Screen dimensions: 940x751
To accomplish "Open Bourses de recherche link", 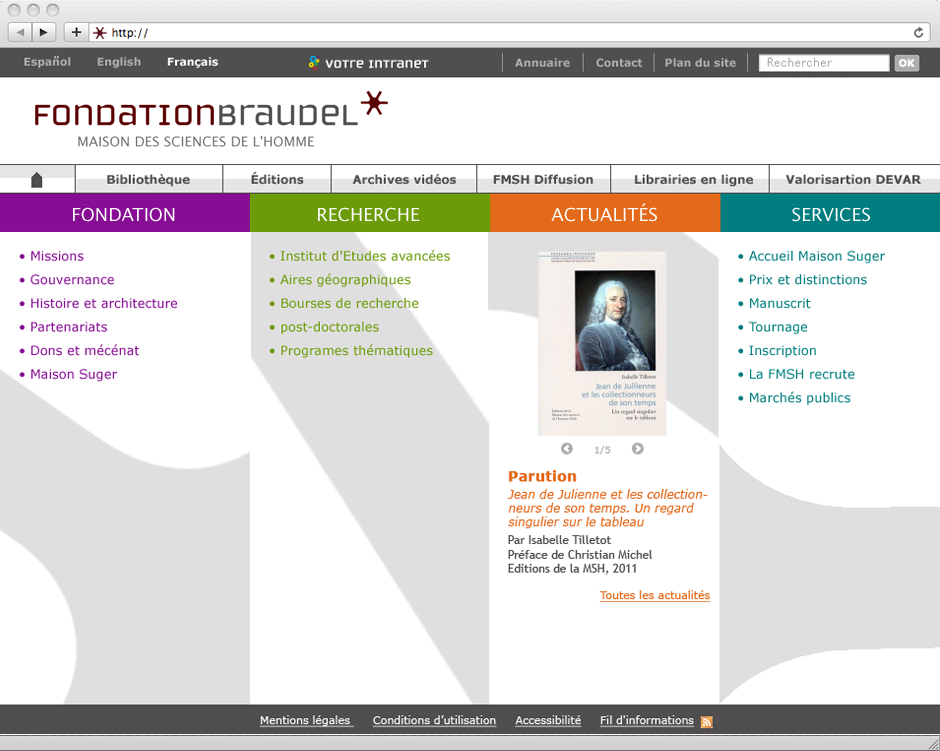I will click(350, 303).
